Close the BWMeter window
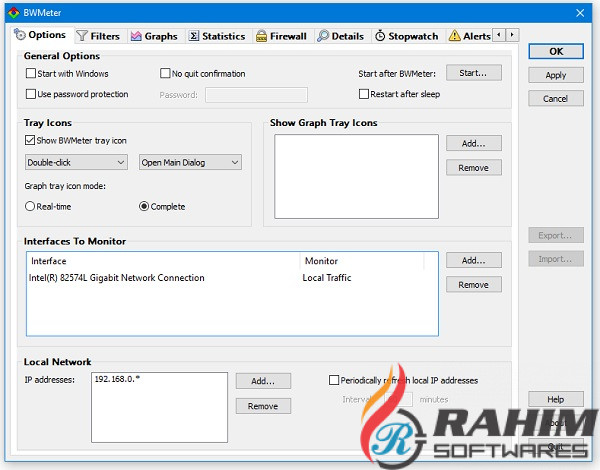 pos(580,13)
